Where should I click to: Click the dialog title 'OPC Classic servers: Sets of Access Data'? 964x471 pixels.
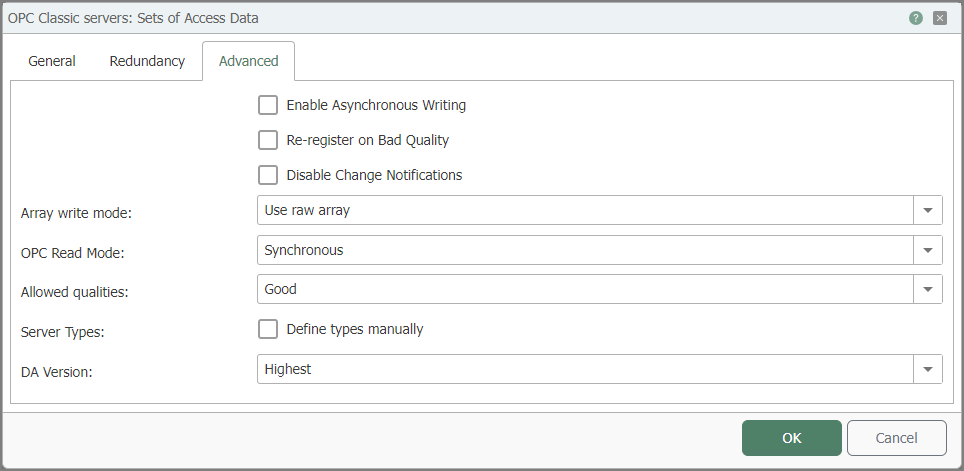pyautogui.click(x=133, y=18)
